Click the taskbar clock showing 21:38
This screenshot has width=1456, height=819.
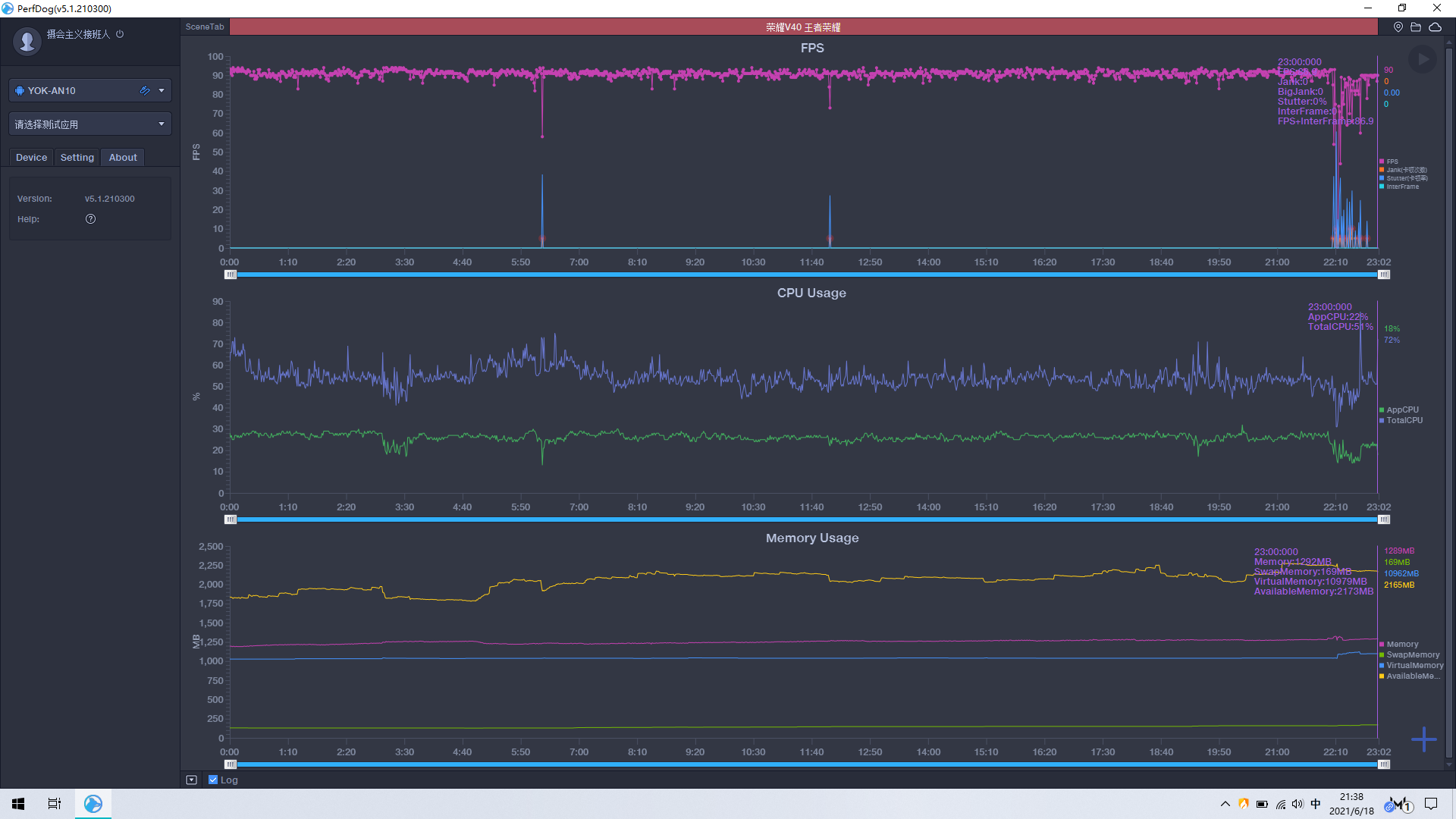tap(1351, 804)
